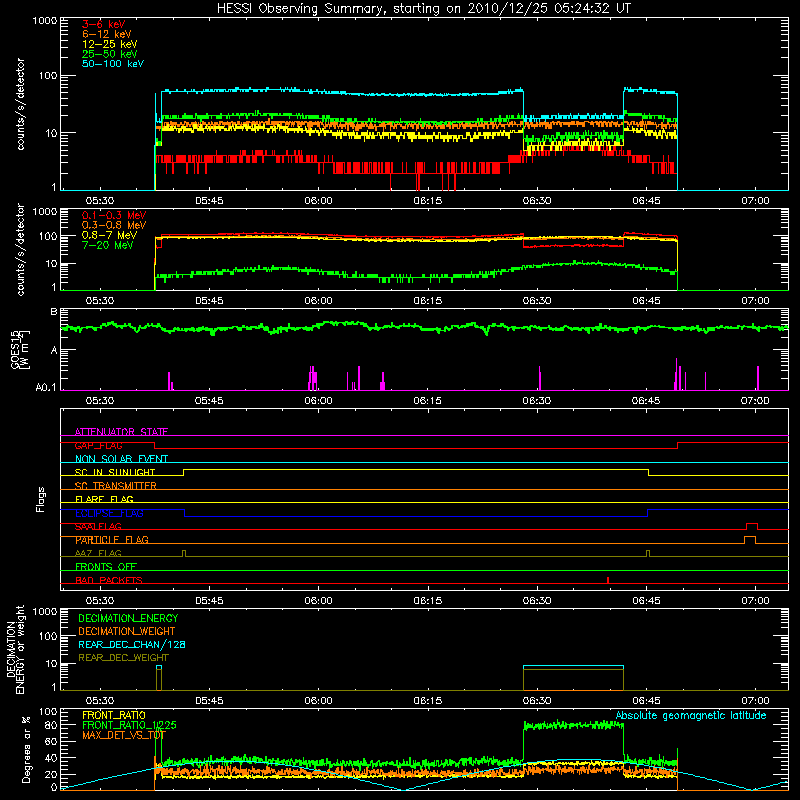Click the DECIMATION_ENERGY legend label
Viewport: 800px width, 800px height.
[128, 618]
